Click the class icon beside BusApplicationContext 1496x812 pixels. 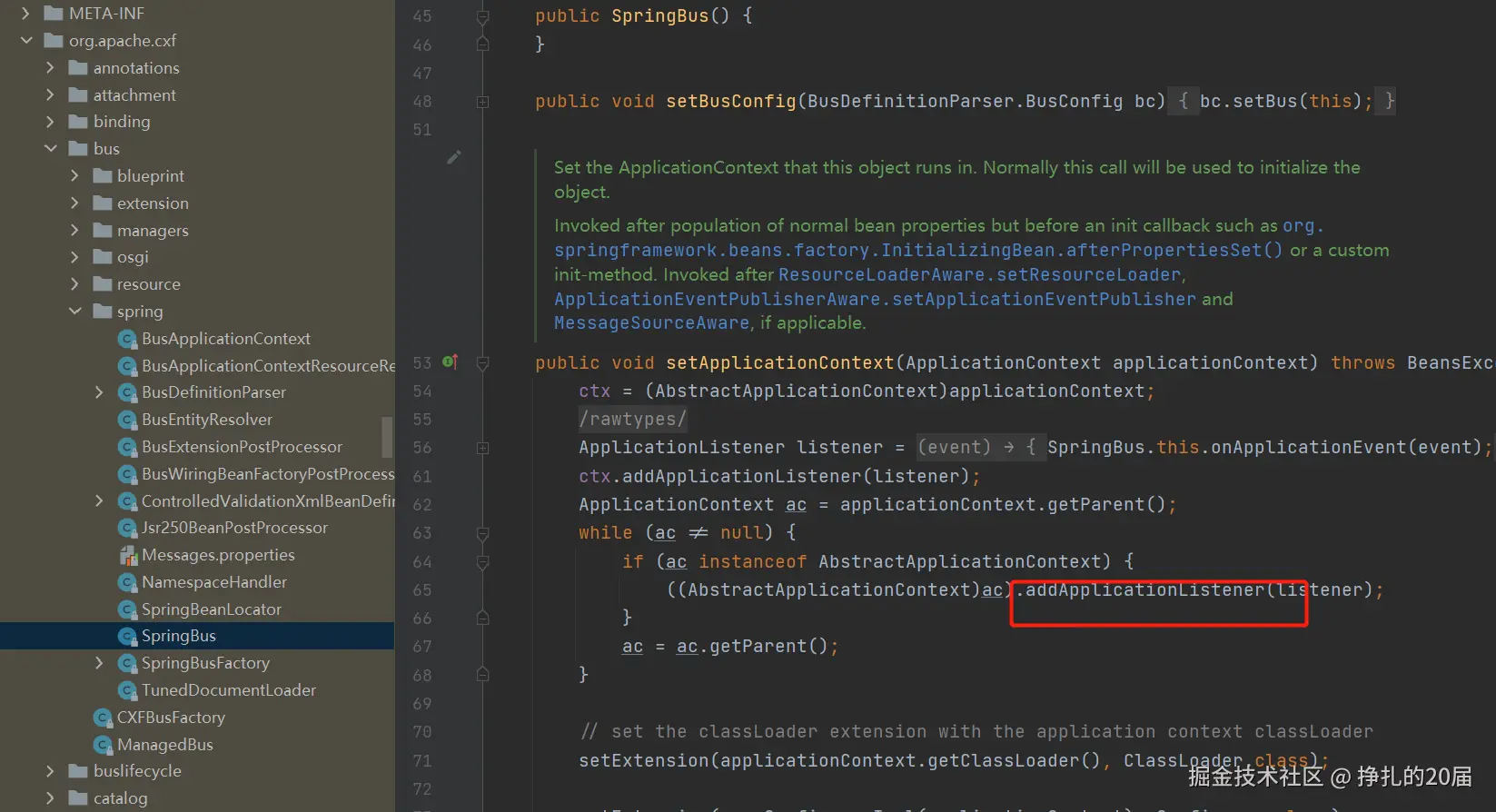pyautogui.click(x=127, y=339)
